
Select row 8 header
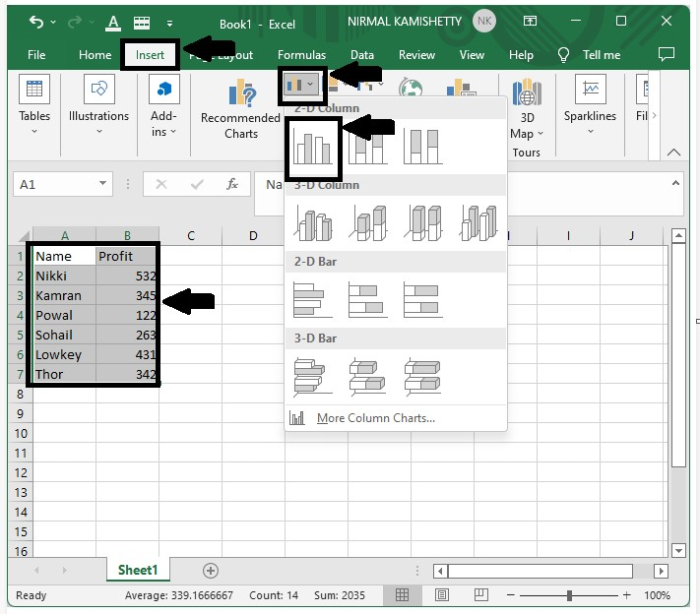[x=20, y=394]
